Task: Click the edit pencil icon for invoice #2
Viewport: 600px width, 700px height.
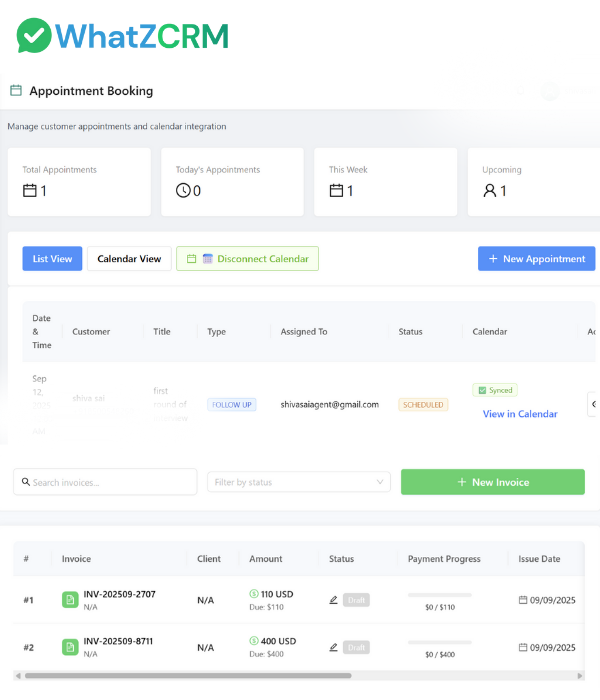Action: tap(334, 647)
